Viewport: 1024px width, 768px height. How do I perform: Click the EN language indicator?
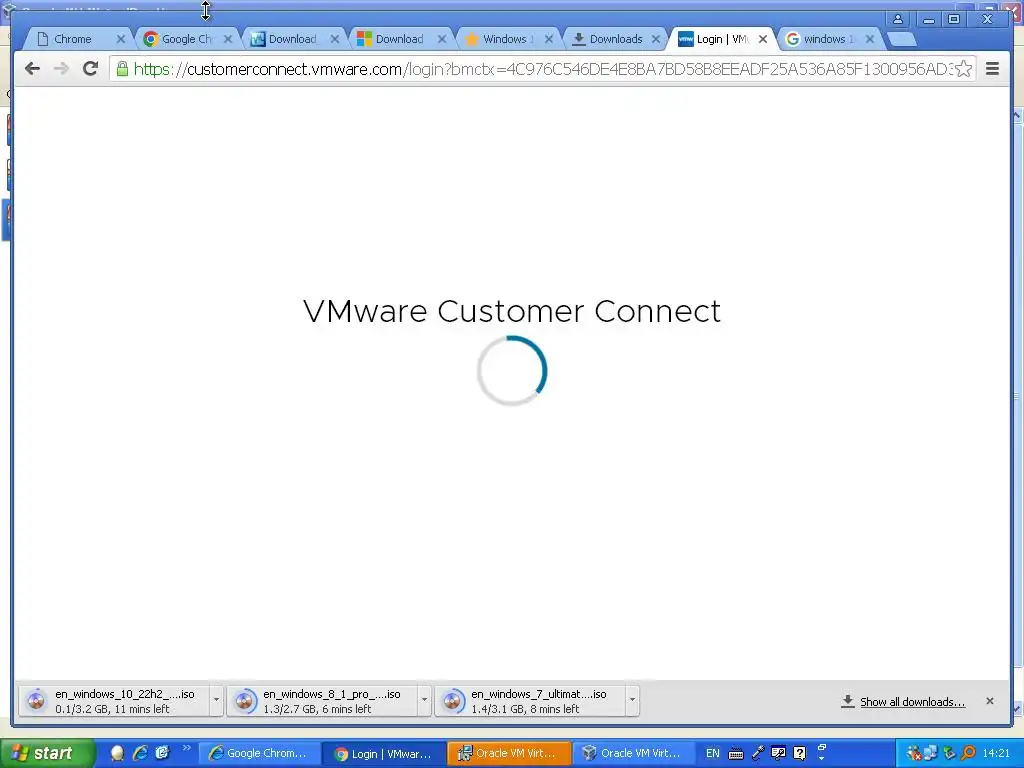point(712,753)
